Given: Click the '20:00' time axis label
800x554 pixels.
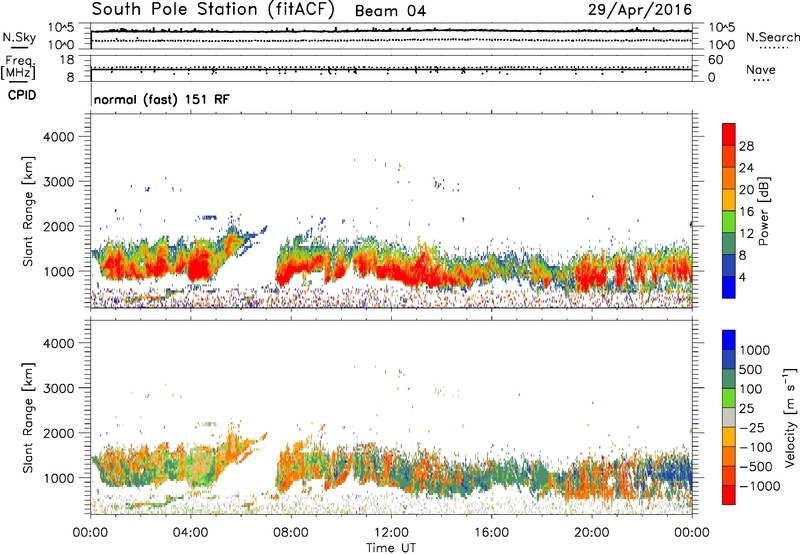Looking at the screenshot, I should pos(592,533).
